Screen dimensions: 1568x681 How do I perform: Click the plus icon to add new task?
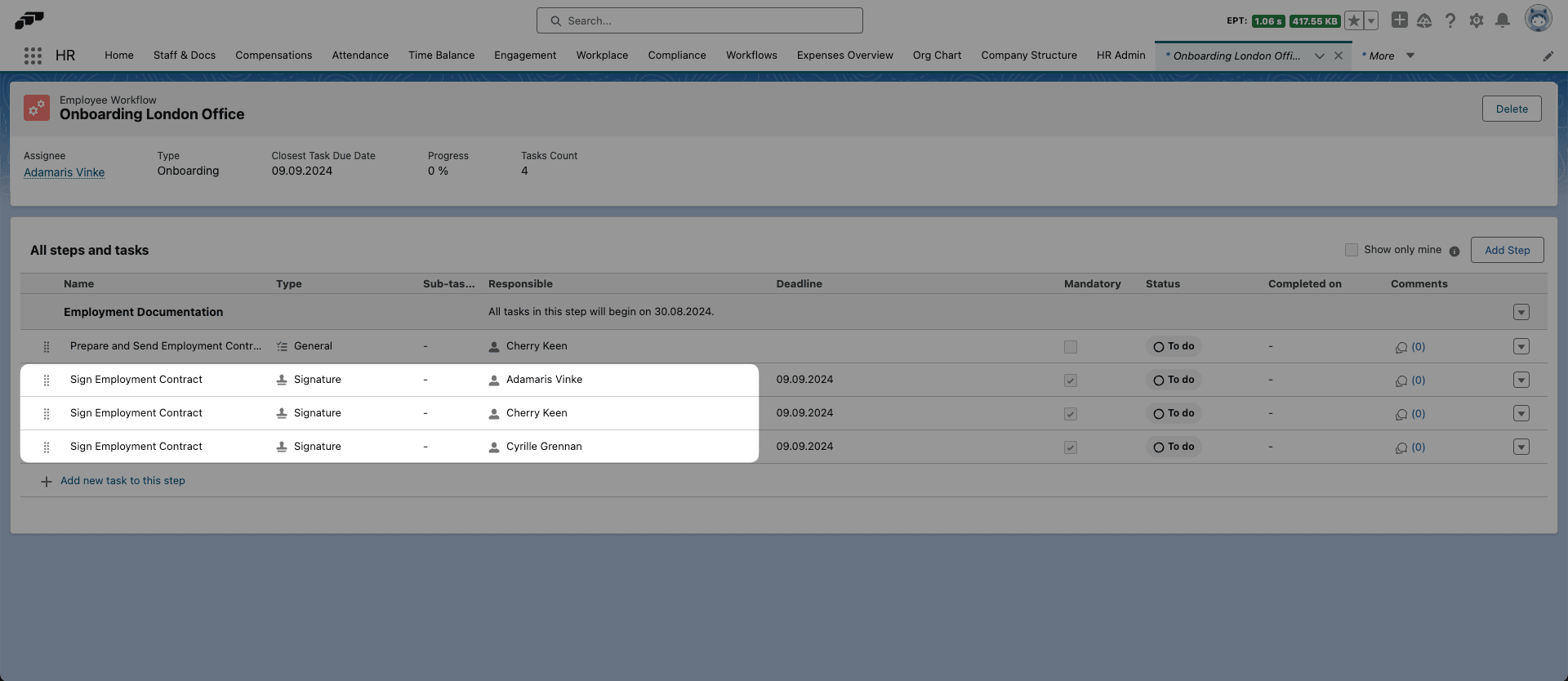coord(47,482)
